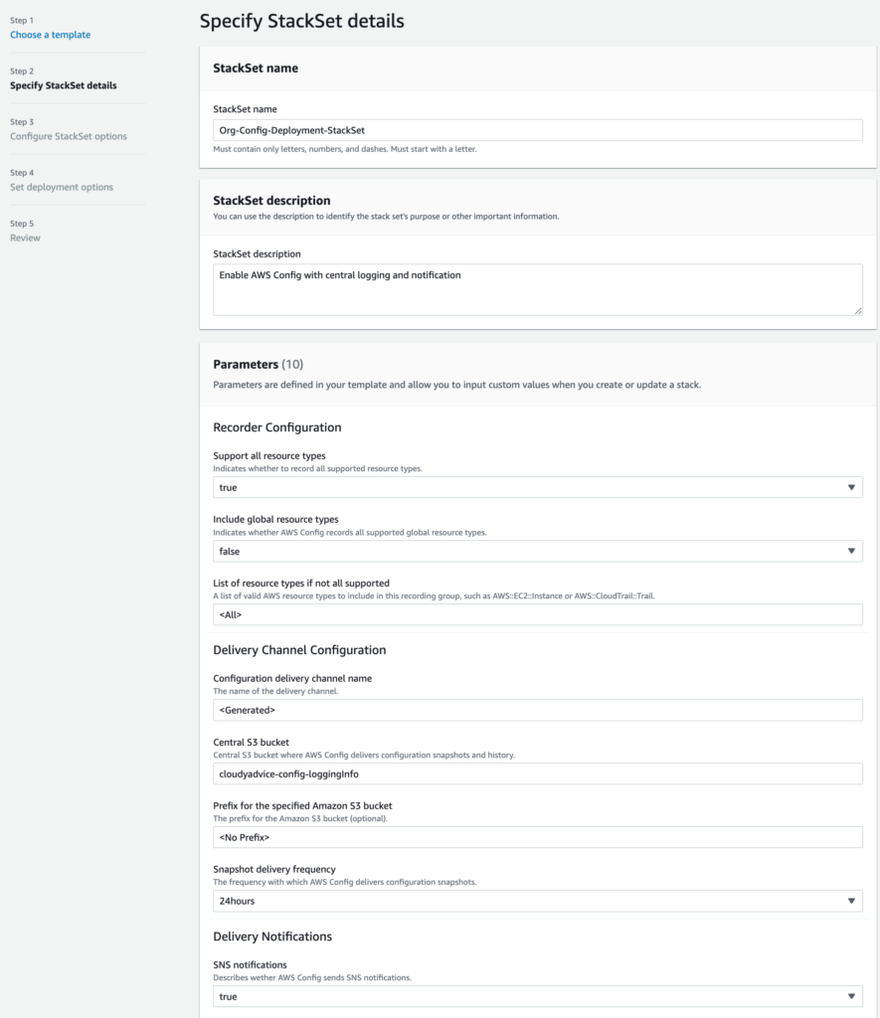
Task: Focus the S3 bucket prefix field
Action: pyautogui.click(x=537, y=837)
